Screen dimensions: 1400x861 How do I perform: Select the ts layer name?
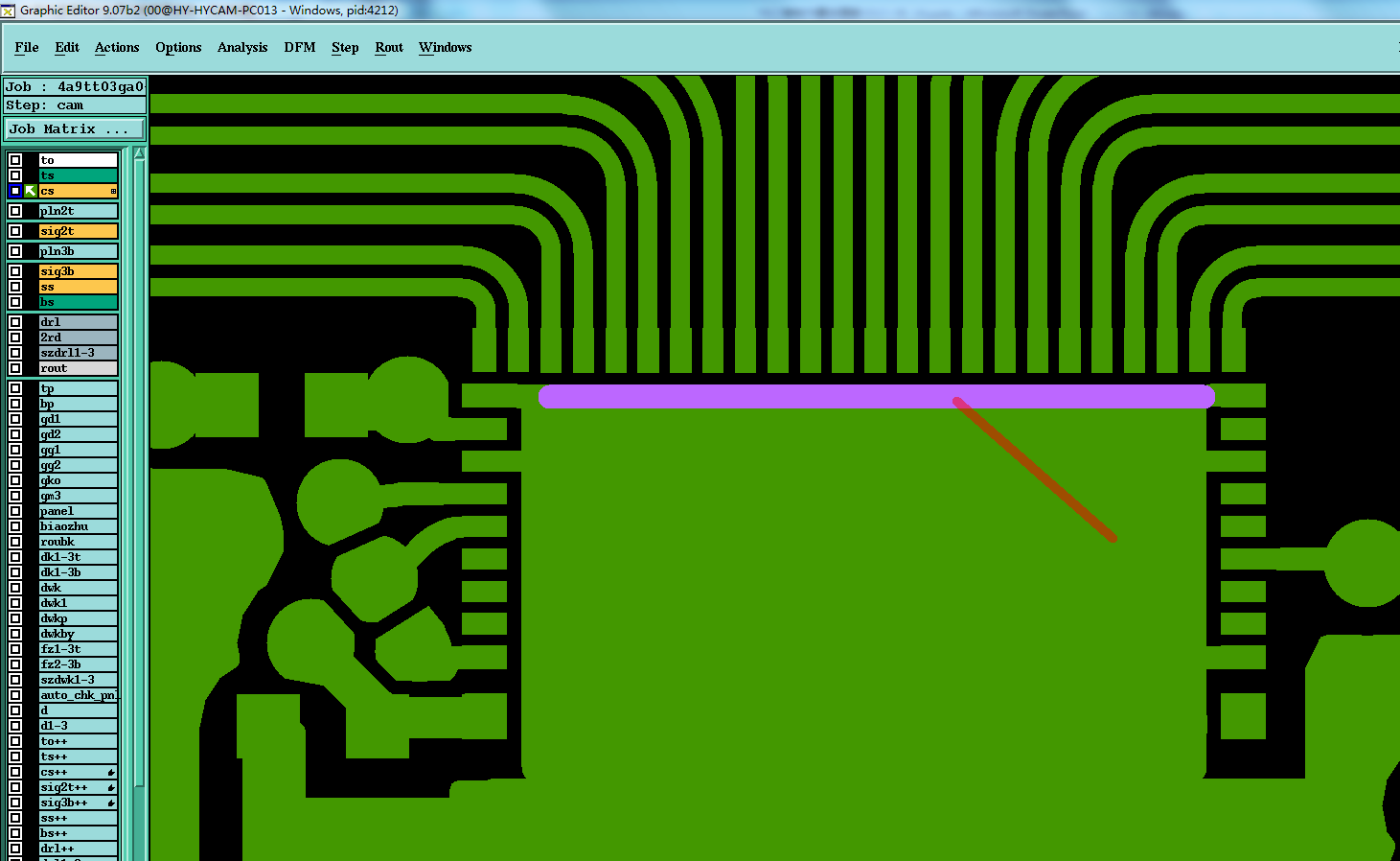click(78, 175)
